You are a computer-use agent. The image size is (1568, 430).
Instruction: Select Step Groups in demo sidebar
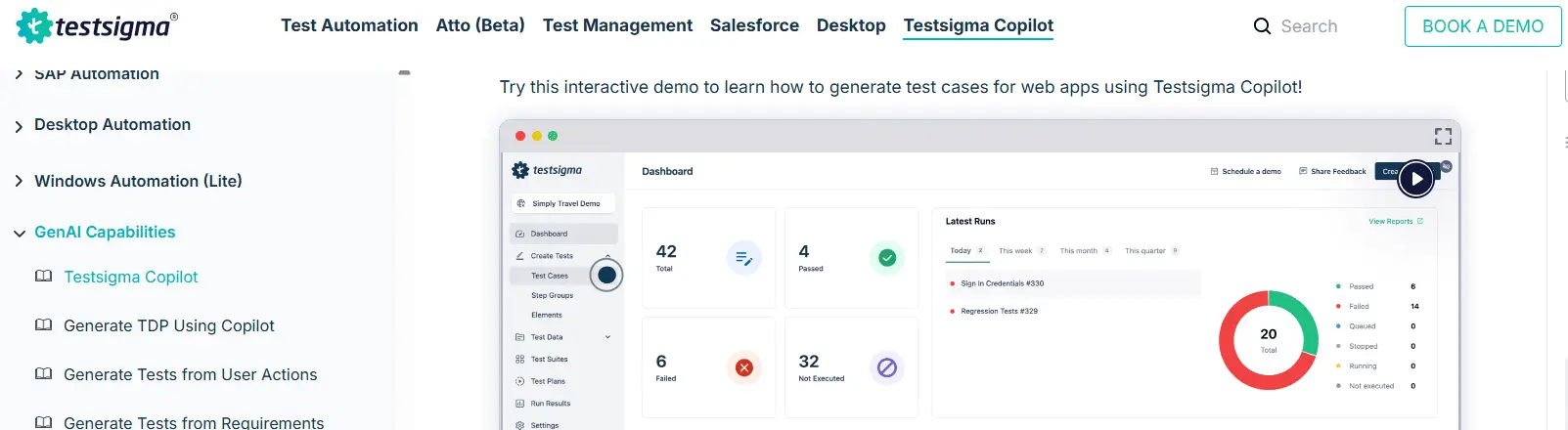(552, 295)
